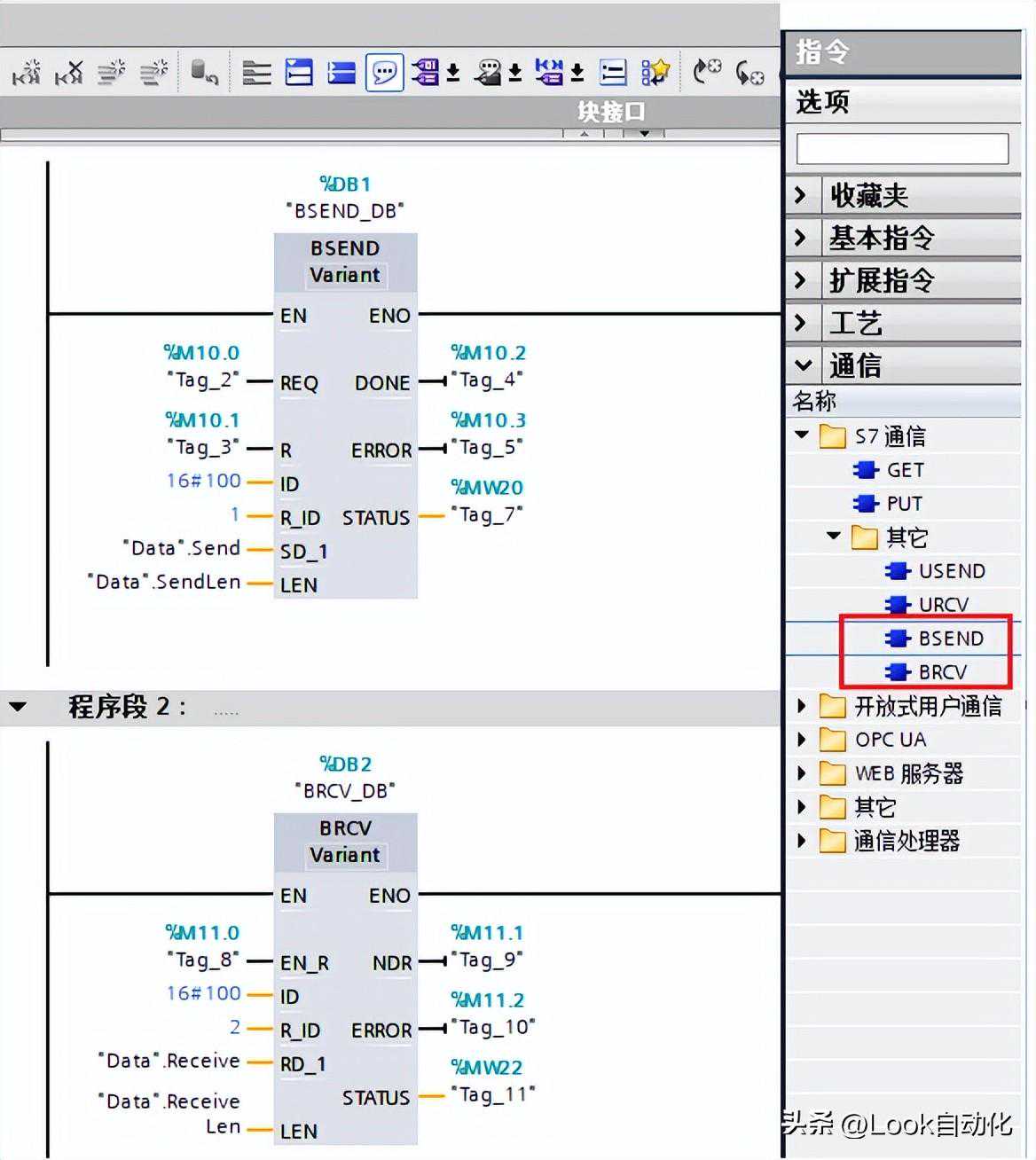Image resolution: width=1036 pixels, height=1160 pixels.
Task: Toggle the network comments speech bubble icon
Action: tap(384, 73)
